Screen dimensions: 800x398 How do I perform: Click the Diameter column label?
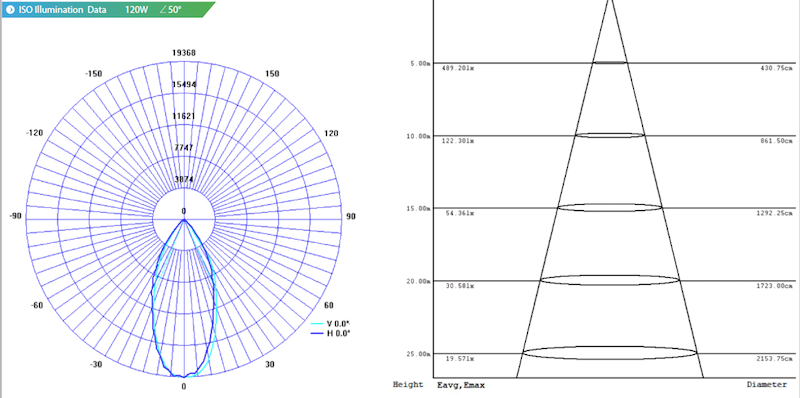click(766, 384)
